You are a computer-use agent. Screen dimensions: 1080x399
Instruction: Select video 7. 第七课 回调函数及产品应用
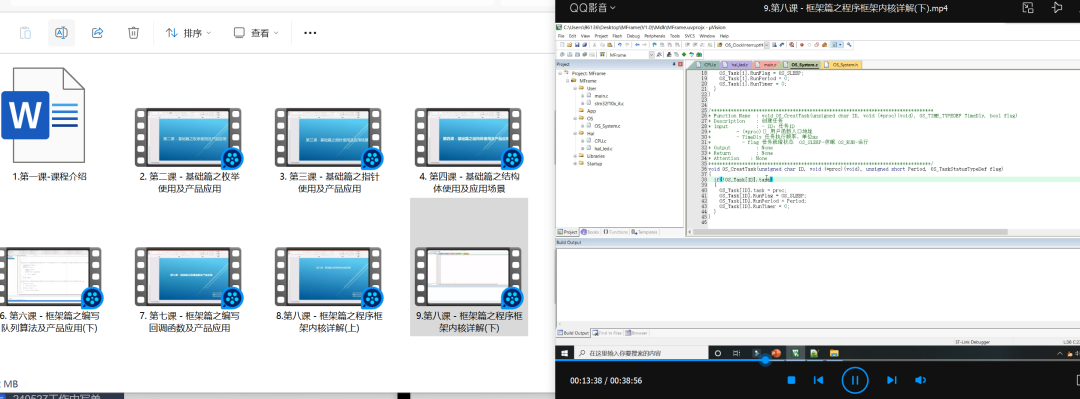coord(189,290)
